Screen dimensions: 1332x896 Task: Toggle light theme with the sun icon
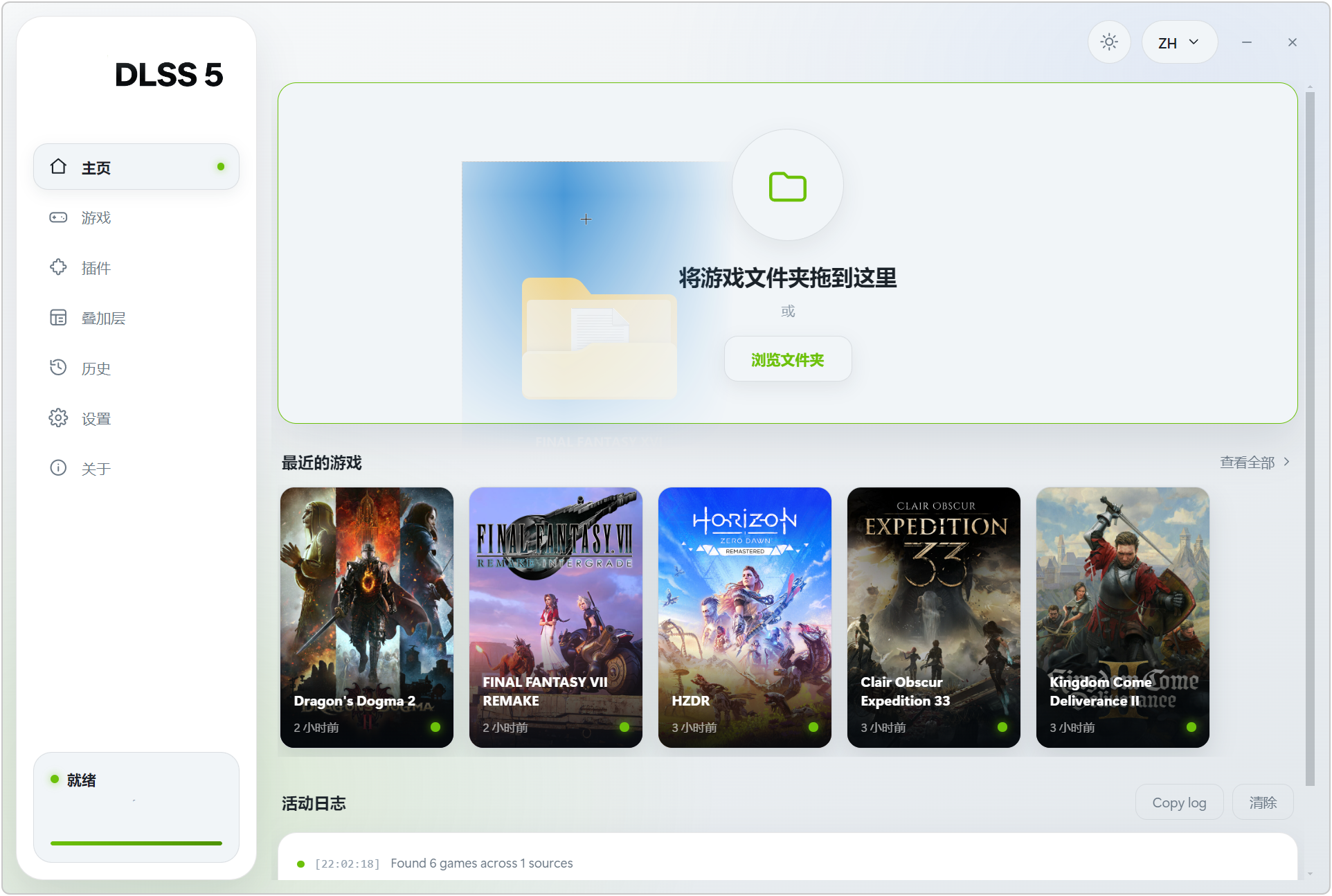(1109, 42)
